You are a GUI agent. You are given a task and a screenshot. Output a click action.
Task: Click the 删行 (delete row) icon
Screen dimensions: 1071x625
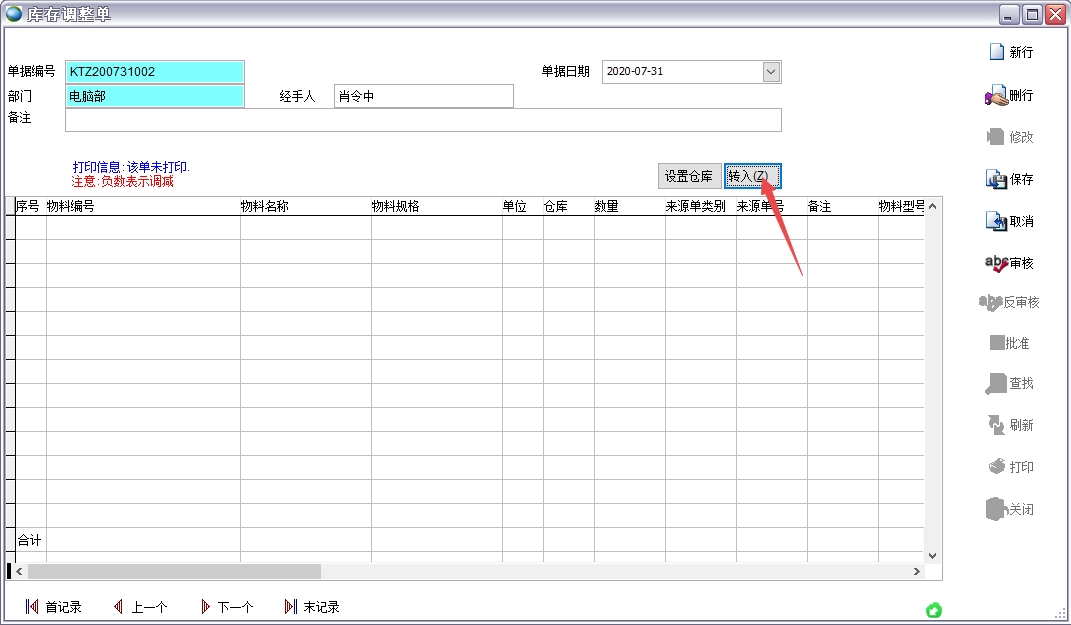tap(996, 96)
